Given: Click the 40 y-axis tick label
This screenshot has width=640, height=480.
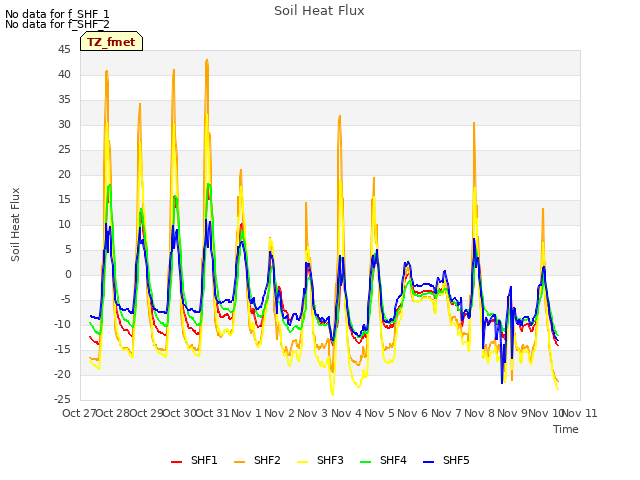Looking at the screenshot, I should point(64,75).
